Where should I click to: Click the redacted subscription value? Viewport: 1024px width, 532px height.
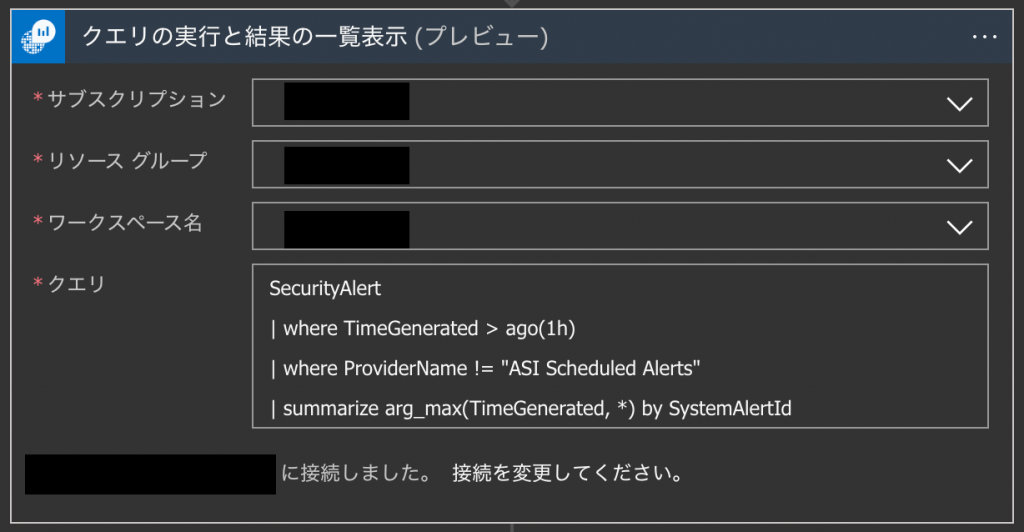coord(347,101)
